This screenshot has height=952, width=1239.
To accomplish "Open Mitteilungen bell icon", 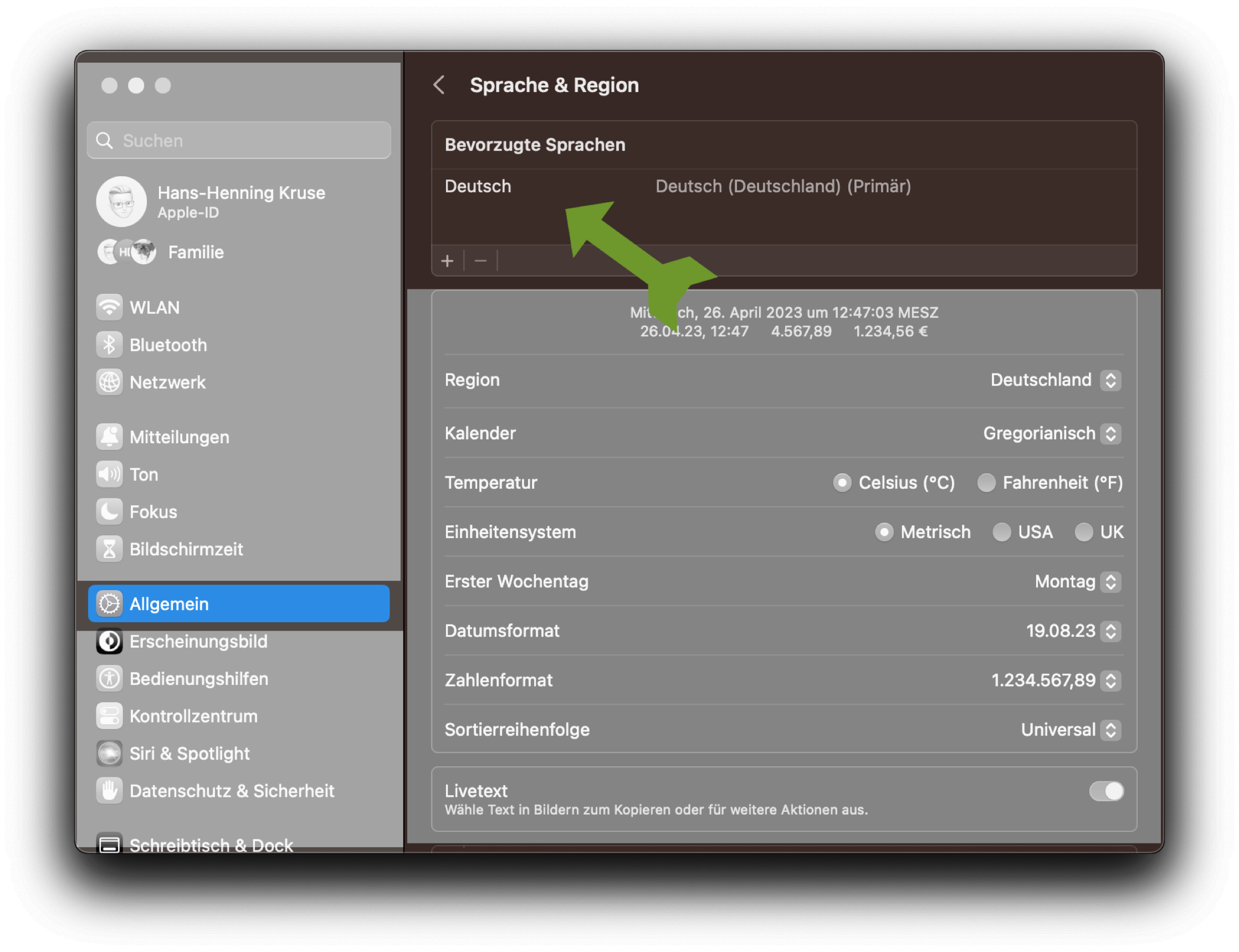I will click(x=109, y=437).
